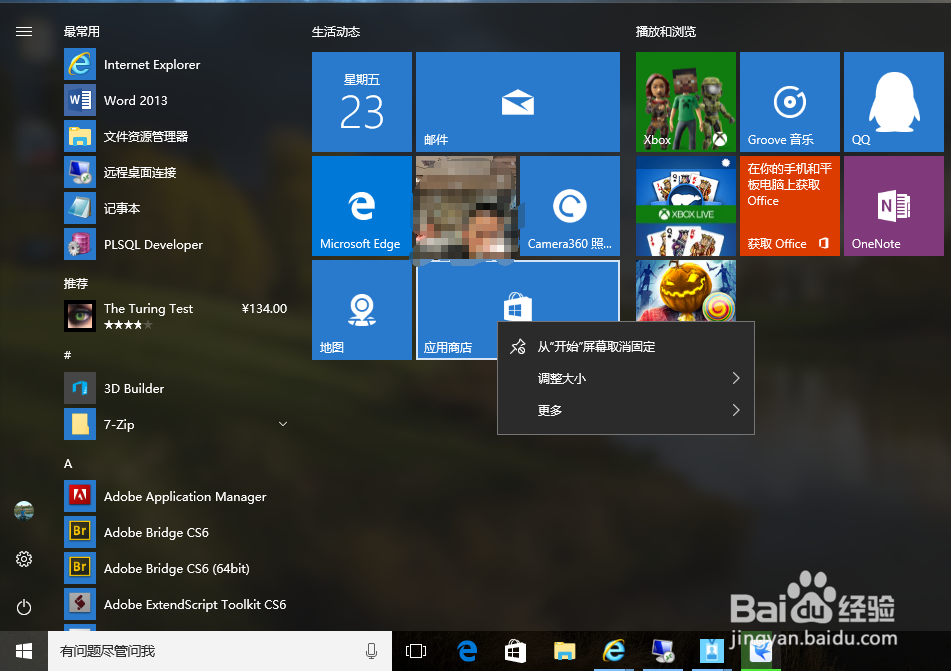This screenshot has height=671, width=951.
Task: Click the 生活动态 group heading
Action: click(x=336, y=32)
